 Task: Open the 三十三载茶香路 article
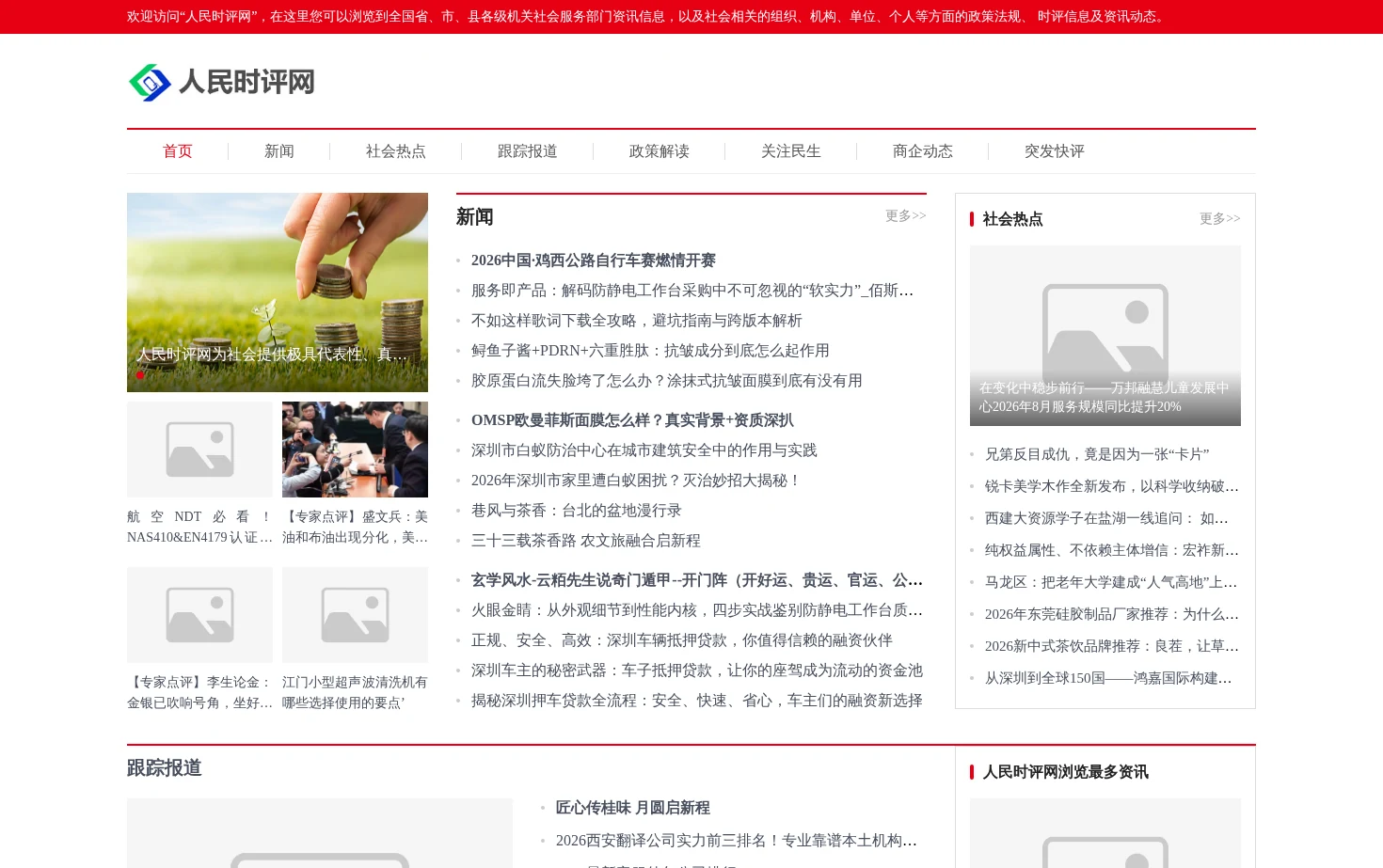586,541
